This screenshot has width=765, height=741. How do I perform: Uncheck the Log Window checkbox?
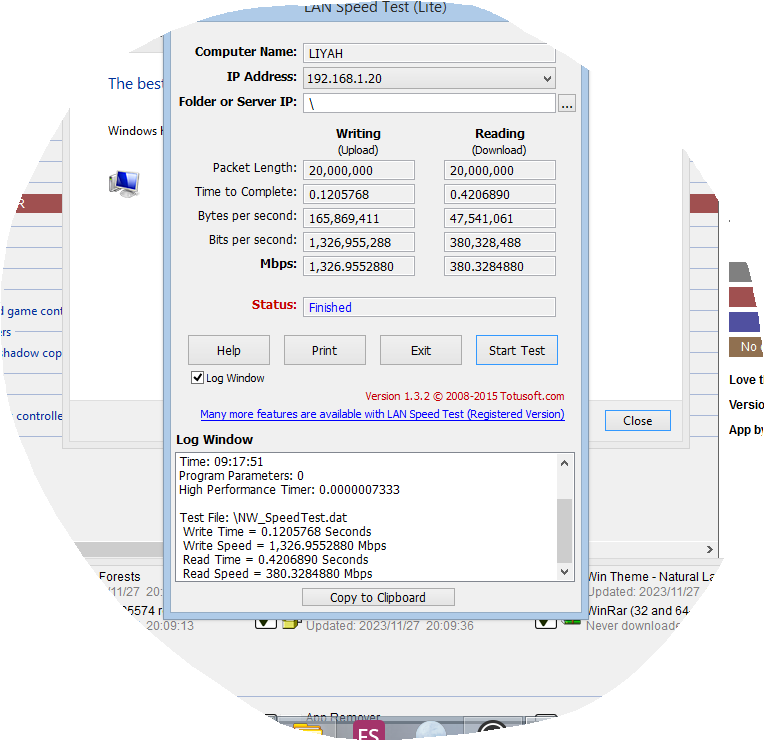coord(198,378)
